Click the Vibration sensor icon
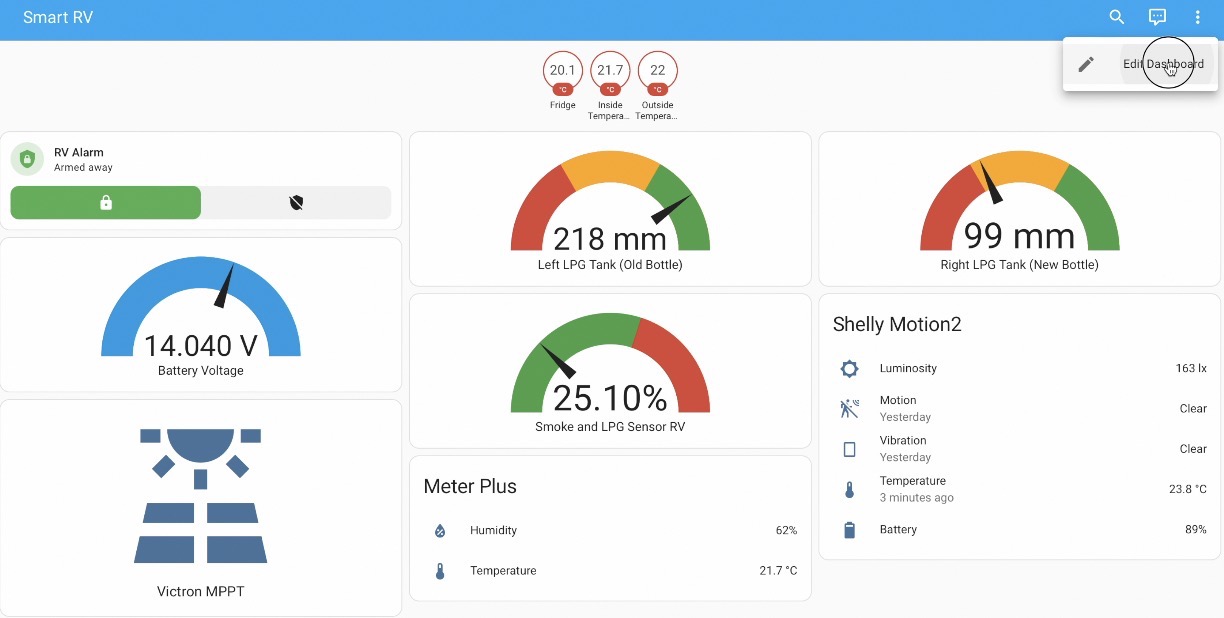Viewport: 1224px width, 618px height. coord(849,449)
